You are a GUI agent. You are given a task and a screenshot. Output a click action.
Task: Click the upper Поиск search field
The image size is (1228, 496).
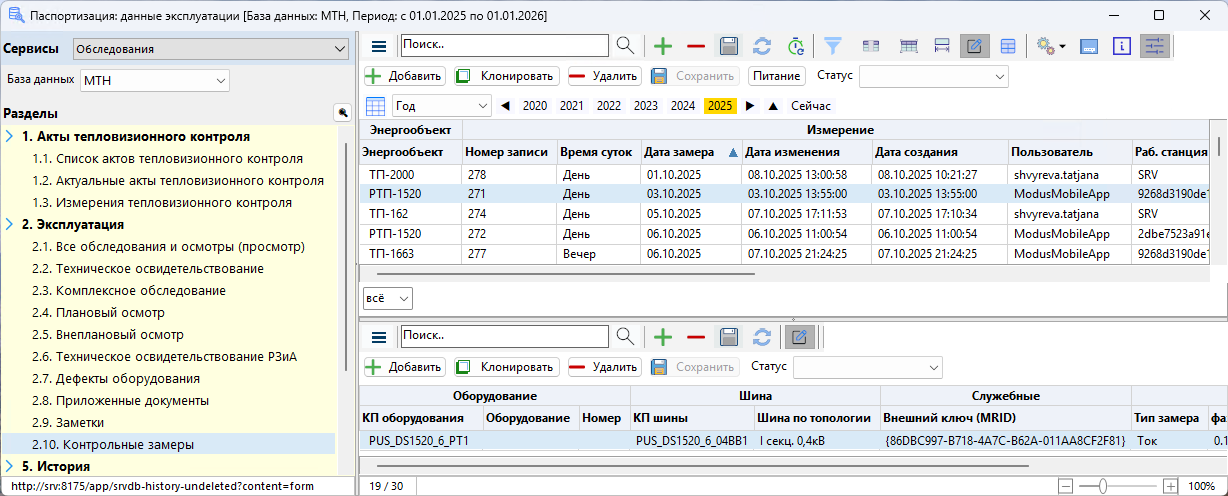click(504, 46)
